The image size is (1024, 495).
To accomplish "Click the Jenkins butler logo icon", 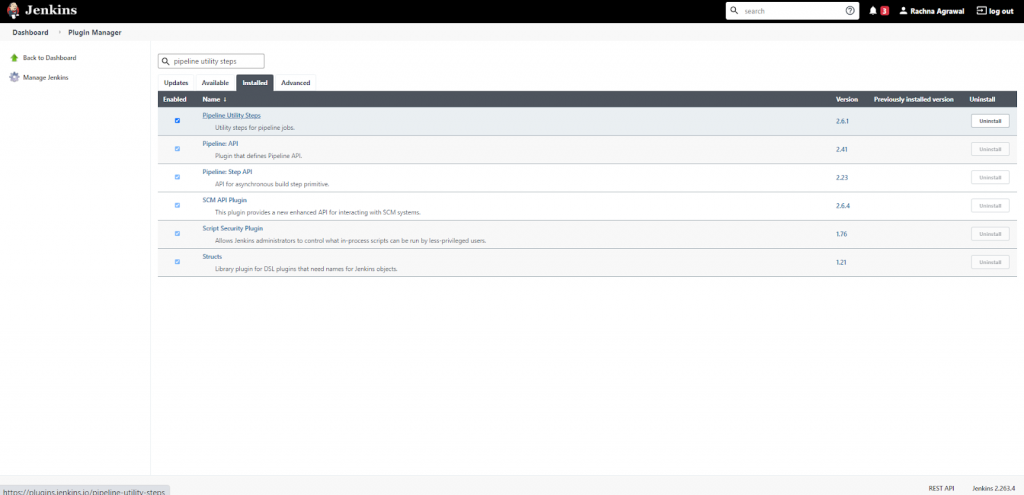I will (x=13, y=10).
